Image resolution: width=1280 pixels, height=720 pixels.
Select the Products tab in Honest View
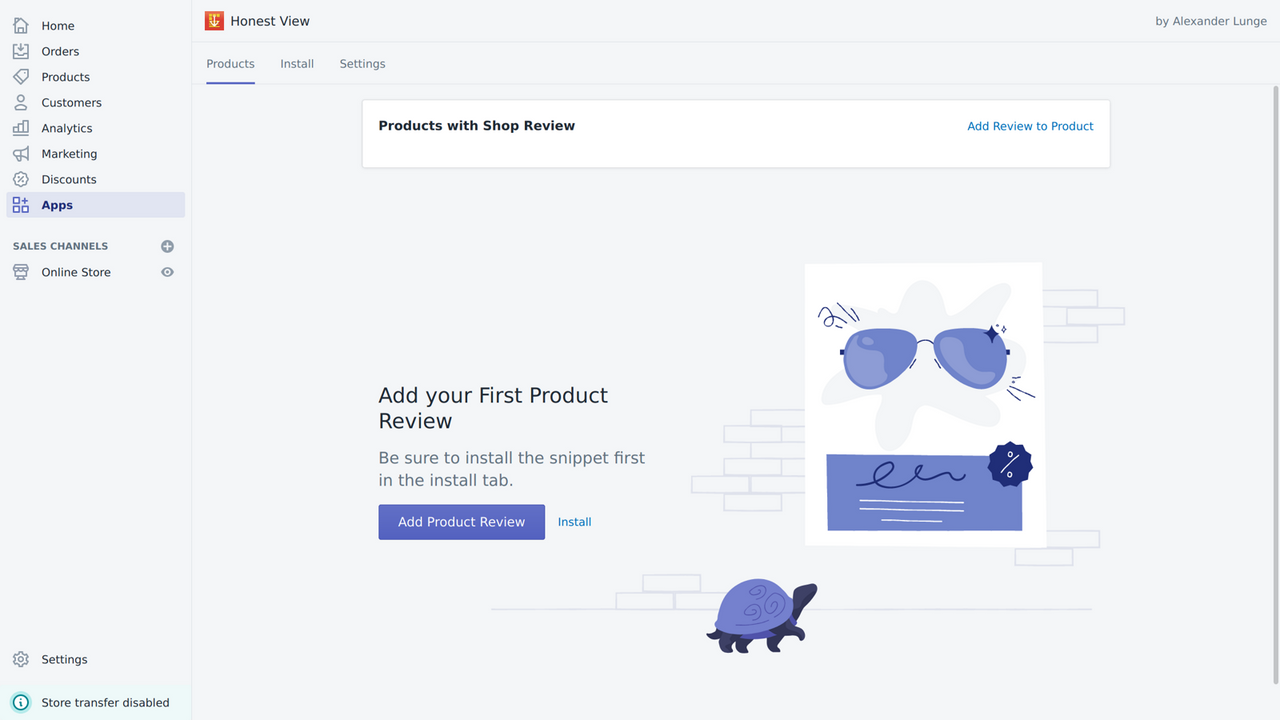230,64
